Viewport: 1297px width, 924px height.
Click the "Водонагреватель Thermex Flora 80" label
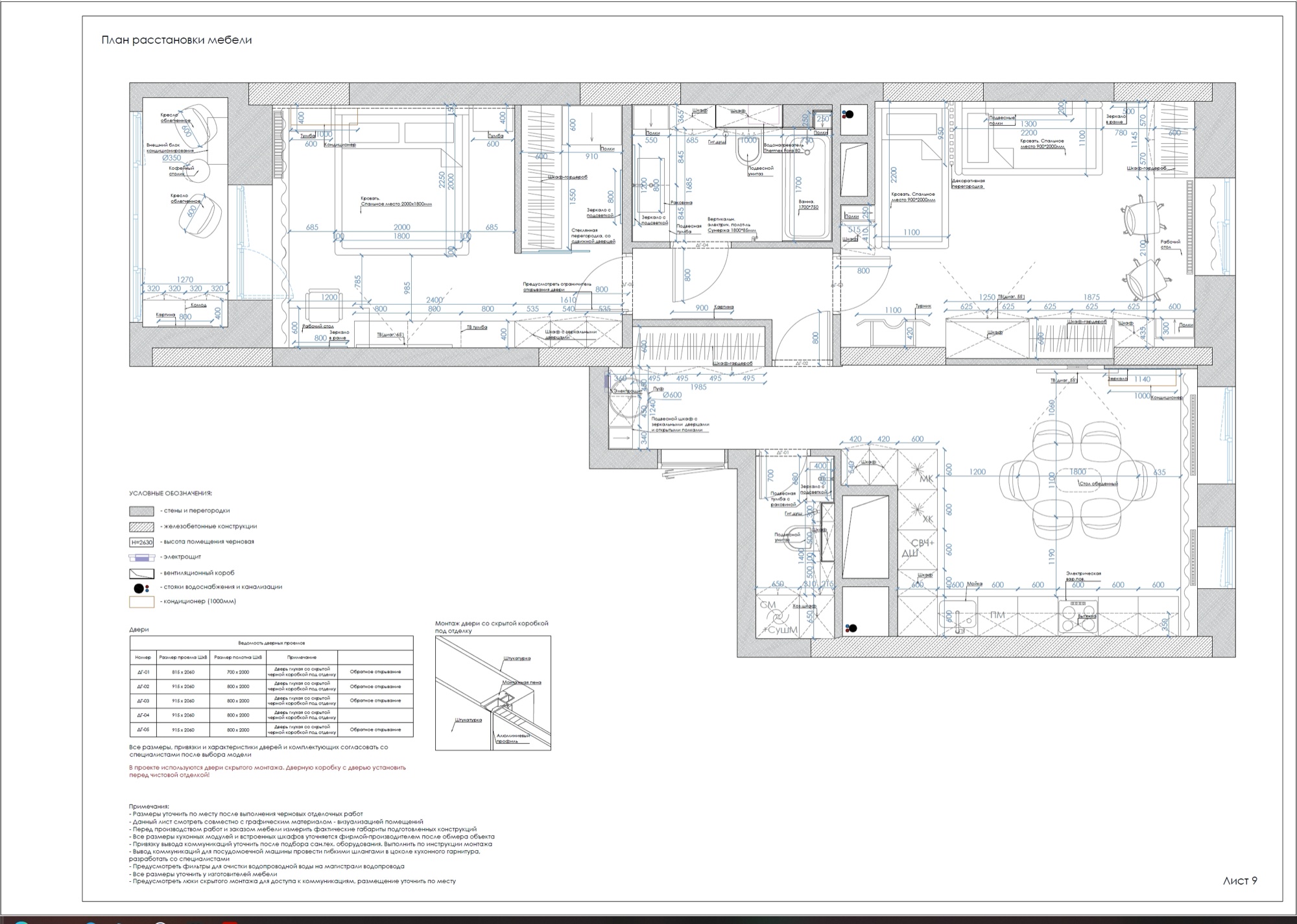coord(783,148)
